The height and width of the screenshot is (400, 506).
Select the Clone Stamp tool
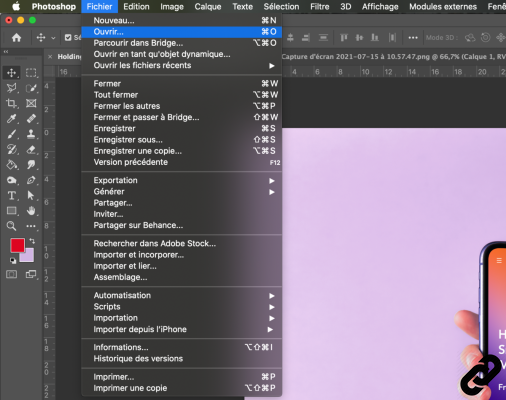click(31, 134)
